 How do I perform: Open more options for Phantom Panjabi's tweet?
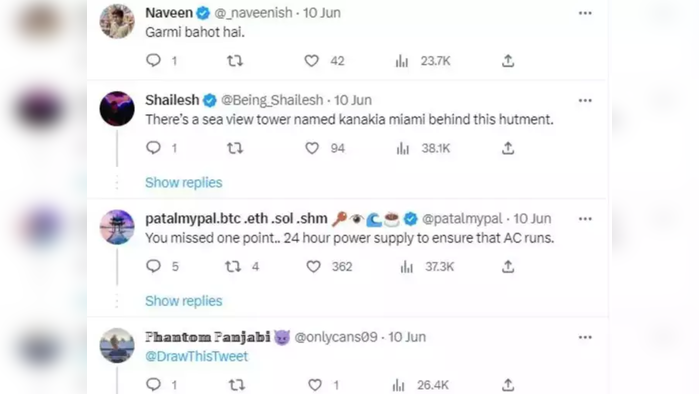click(585, 337)
